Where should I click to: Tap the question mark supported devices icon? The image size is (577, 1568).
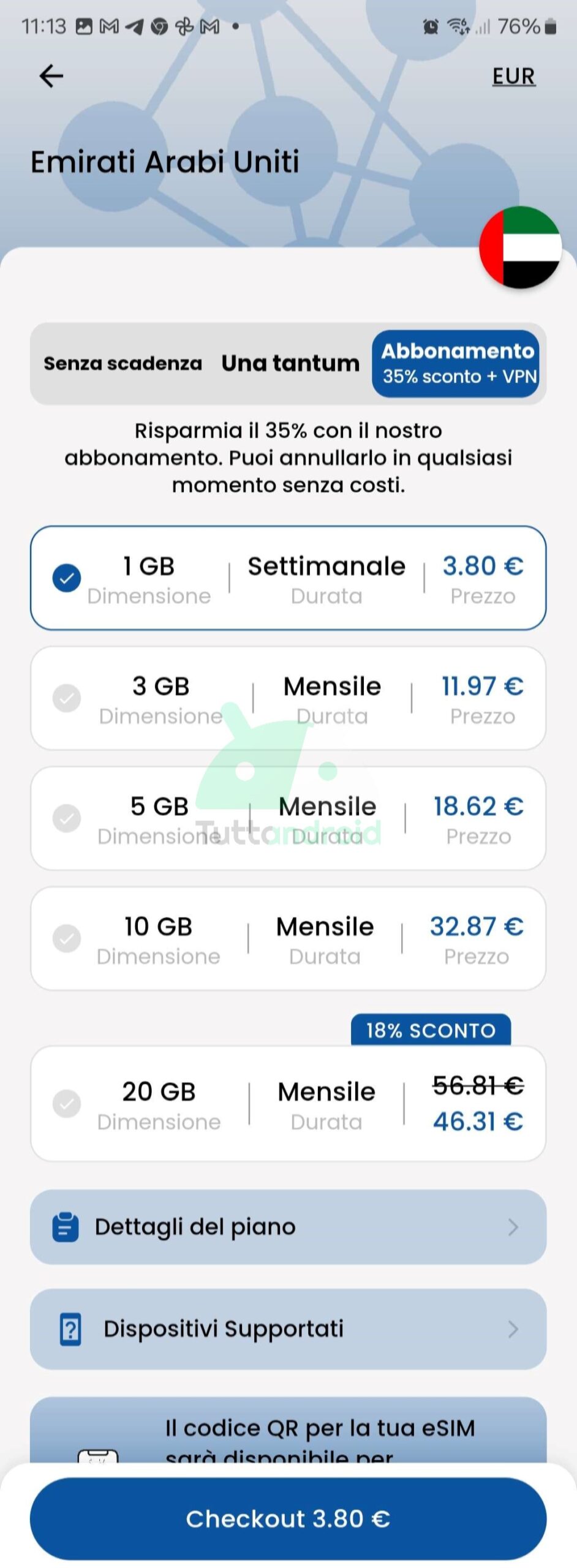pos(70,1329)
